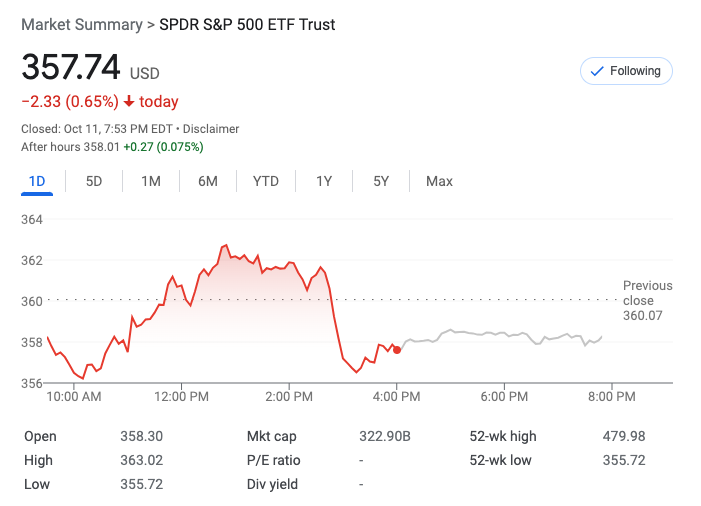Click the Previous close 360.07 label
This screenshot has height=506, width=701.
(x=647, y=300)
